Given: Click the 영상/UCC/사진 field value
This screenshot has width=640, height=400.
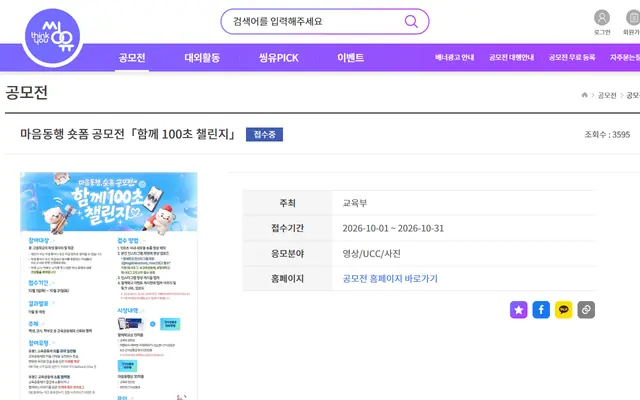Looking at the screenshot, I should coord(371,253).
